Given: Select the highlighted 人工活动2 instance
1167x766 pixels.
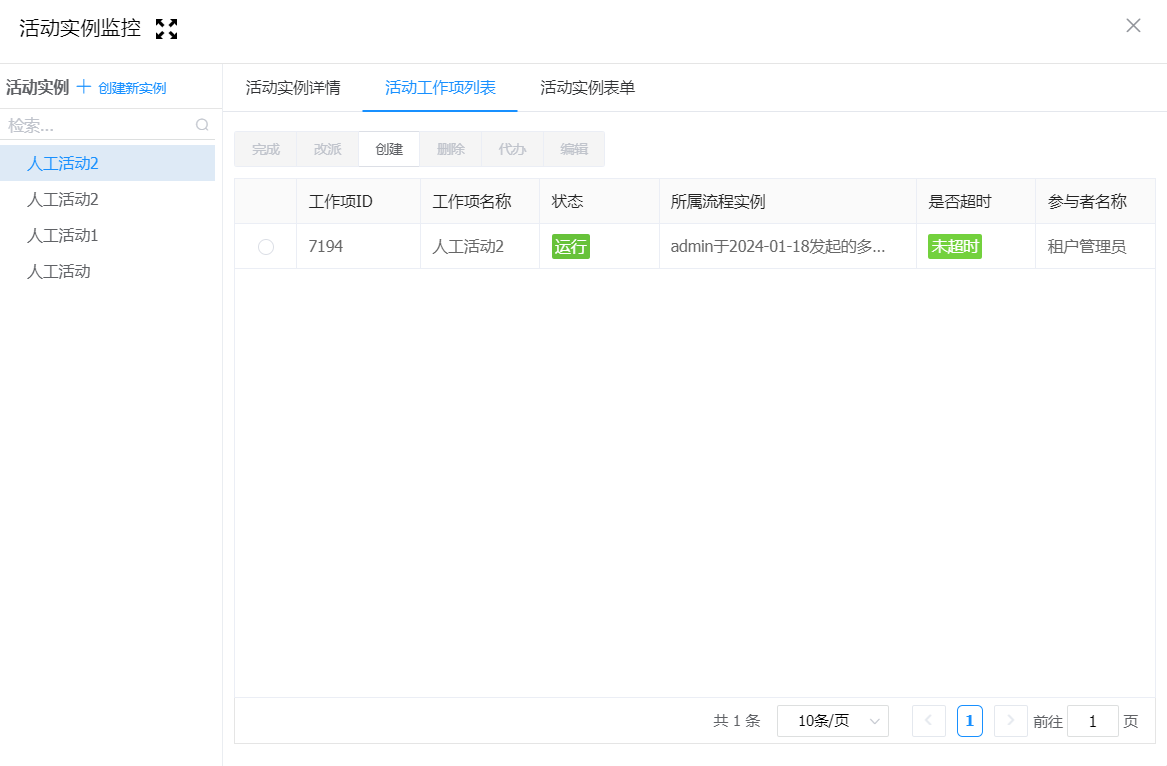Looking at the screenshot, I should tap(63, 163).
